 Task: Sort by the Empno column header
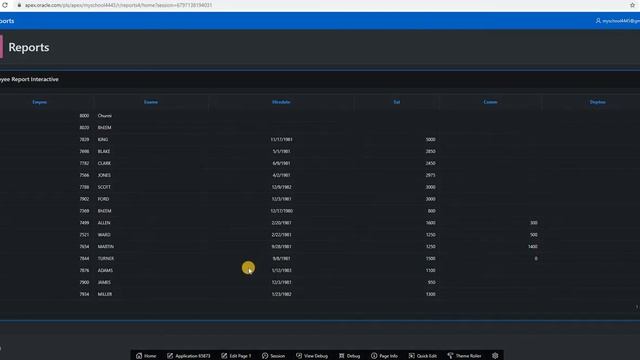pyautogui.click(x=40, y=102)
